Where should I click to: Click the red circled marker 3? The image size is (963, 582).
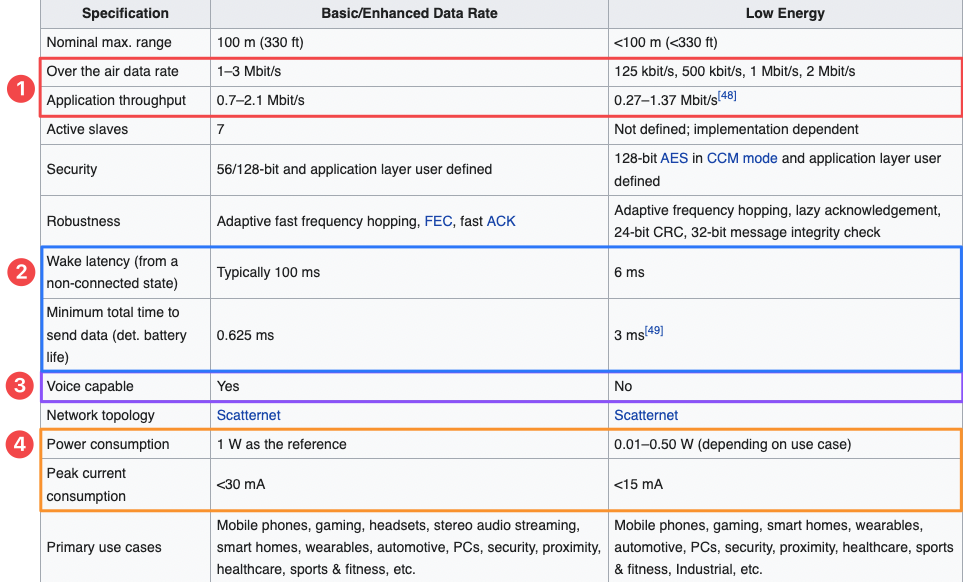[x=18, y=387]
